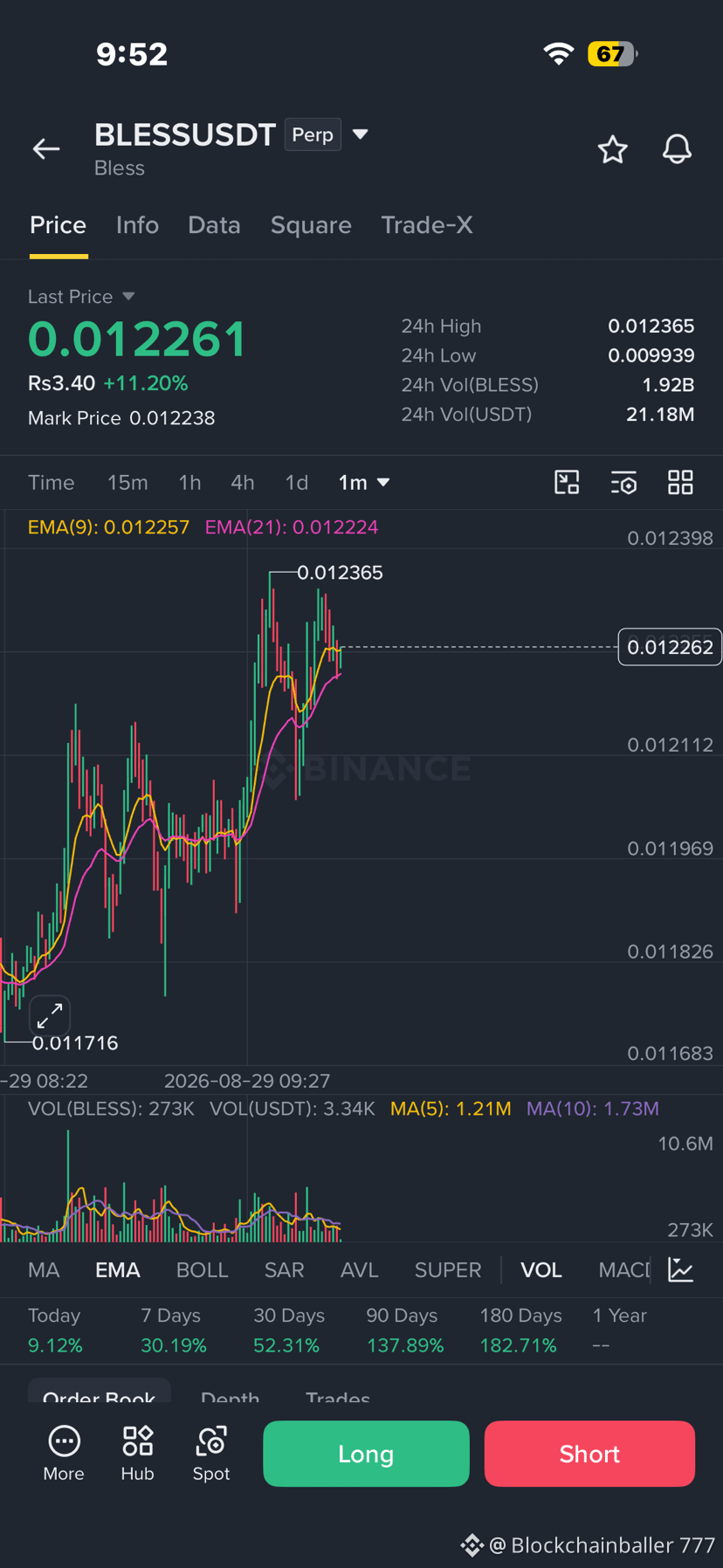This screenshot has height=1568, width=723.
Task: Tap the 180 Days 182.71% performance
Action: 520,1331
